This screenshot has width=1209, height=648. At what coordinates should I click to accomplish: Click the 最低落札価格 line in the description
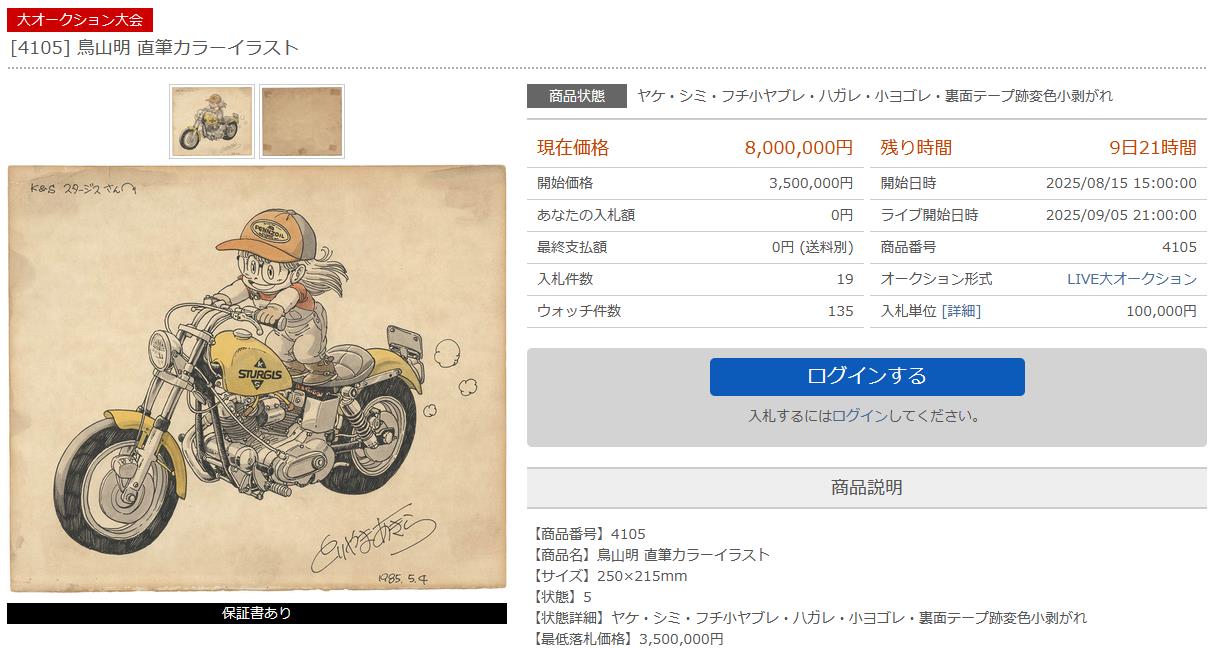click(x=629, y=638)
